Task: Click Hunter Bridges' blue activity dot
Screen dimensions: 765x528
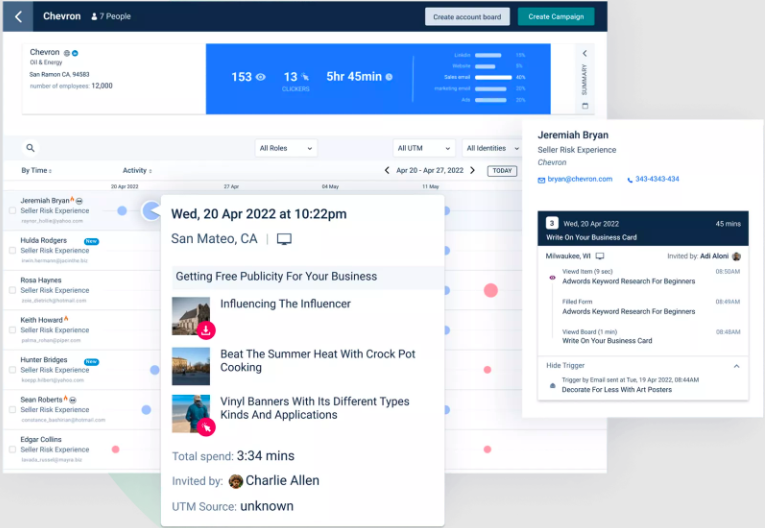Action: (x=155, y=370)
